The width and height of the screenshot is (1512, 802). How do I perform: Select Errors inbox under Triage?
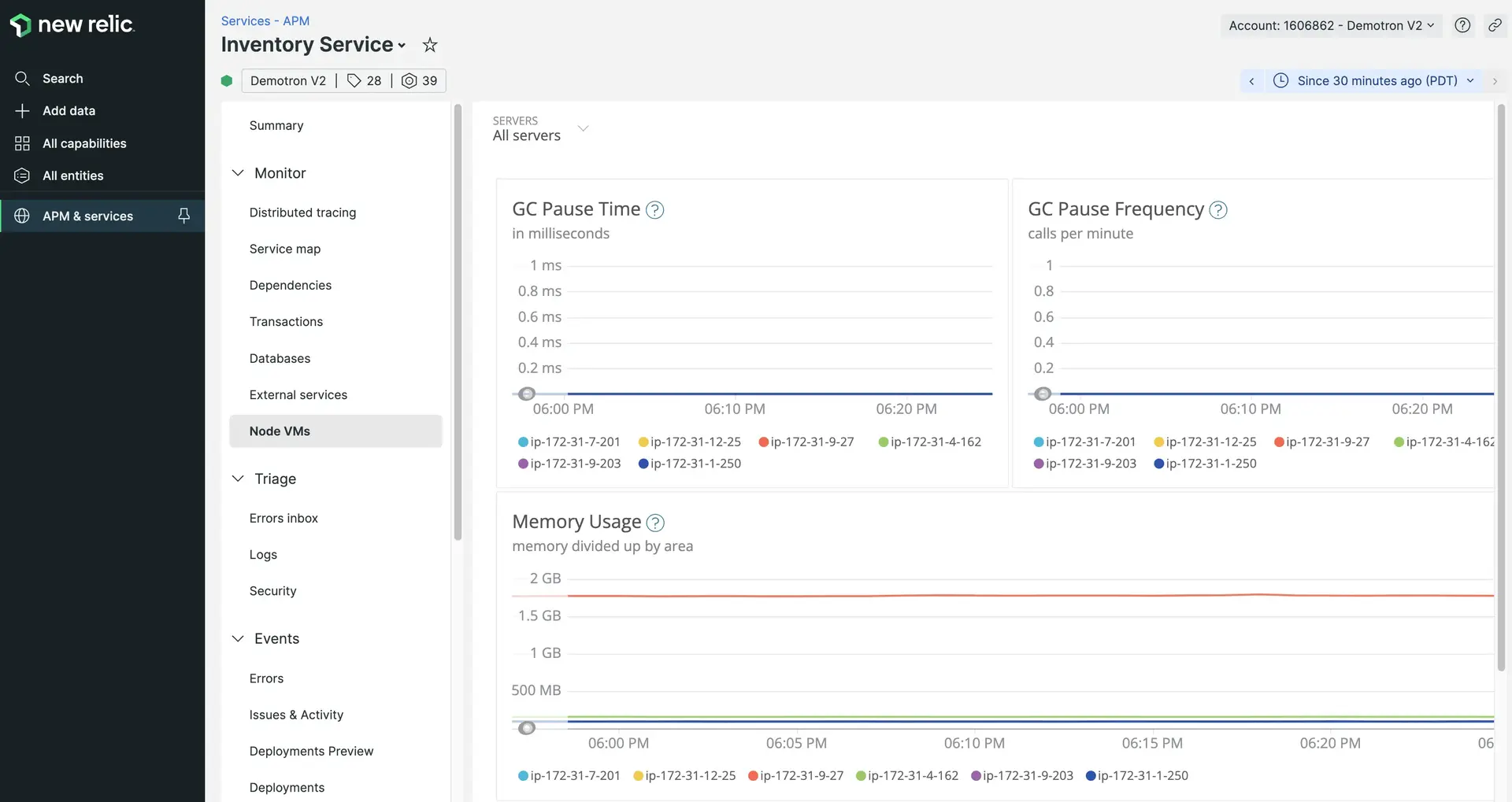click(283, 518)
